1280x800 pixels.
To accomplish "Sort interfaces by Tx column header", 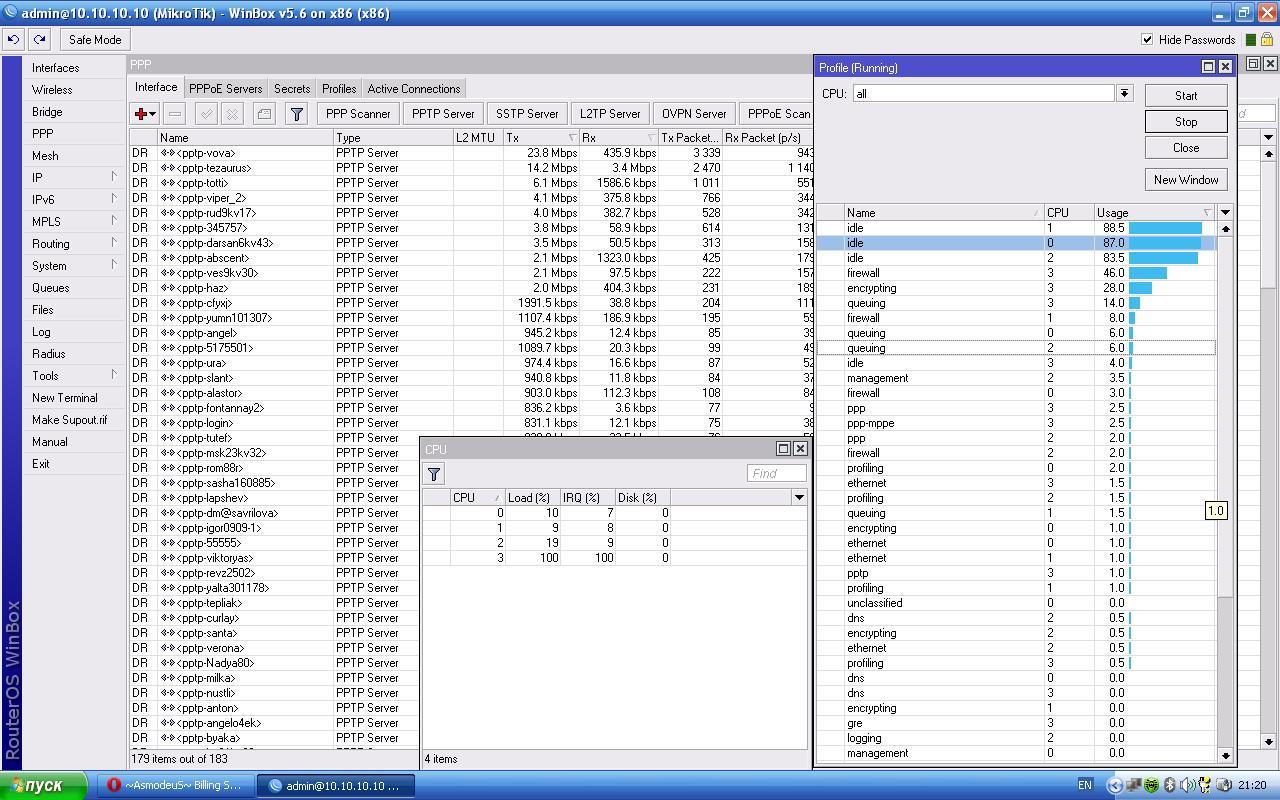I will coord(541,138).
